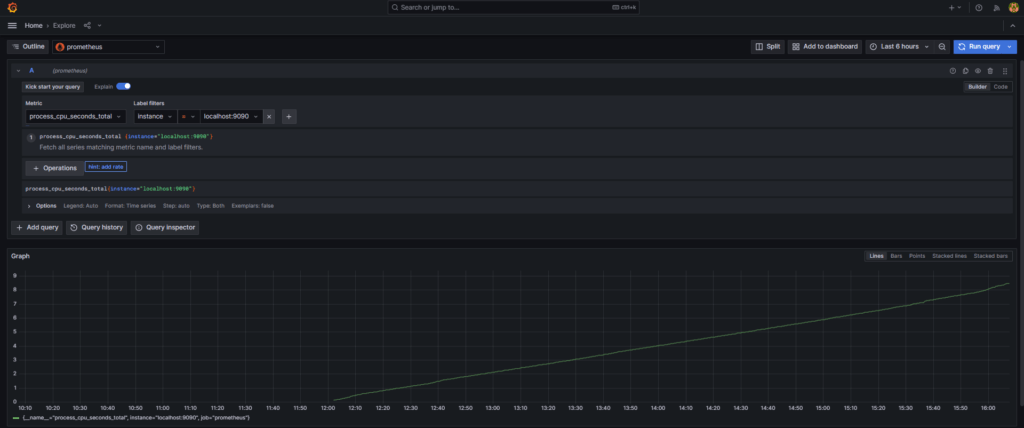Remove the label filter with X
Viewport: 1024px width, 428px height.
pos(269,116)
